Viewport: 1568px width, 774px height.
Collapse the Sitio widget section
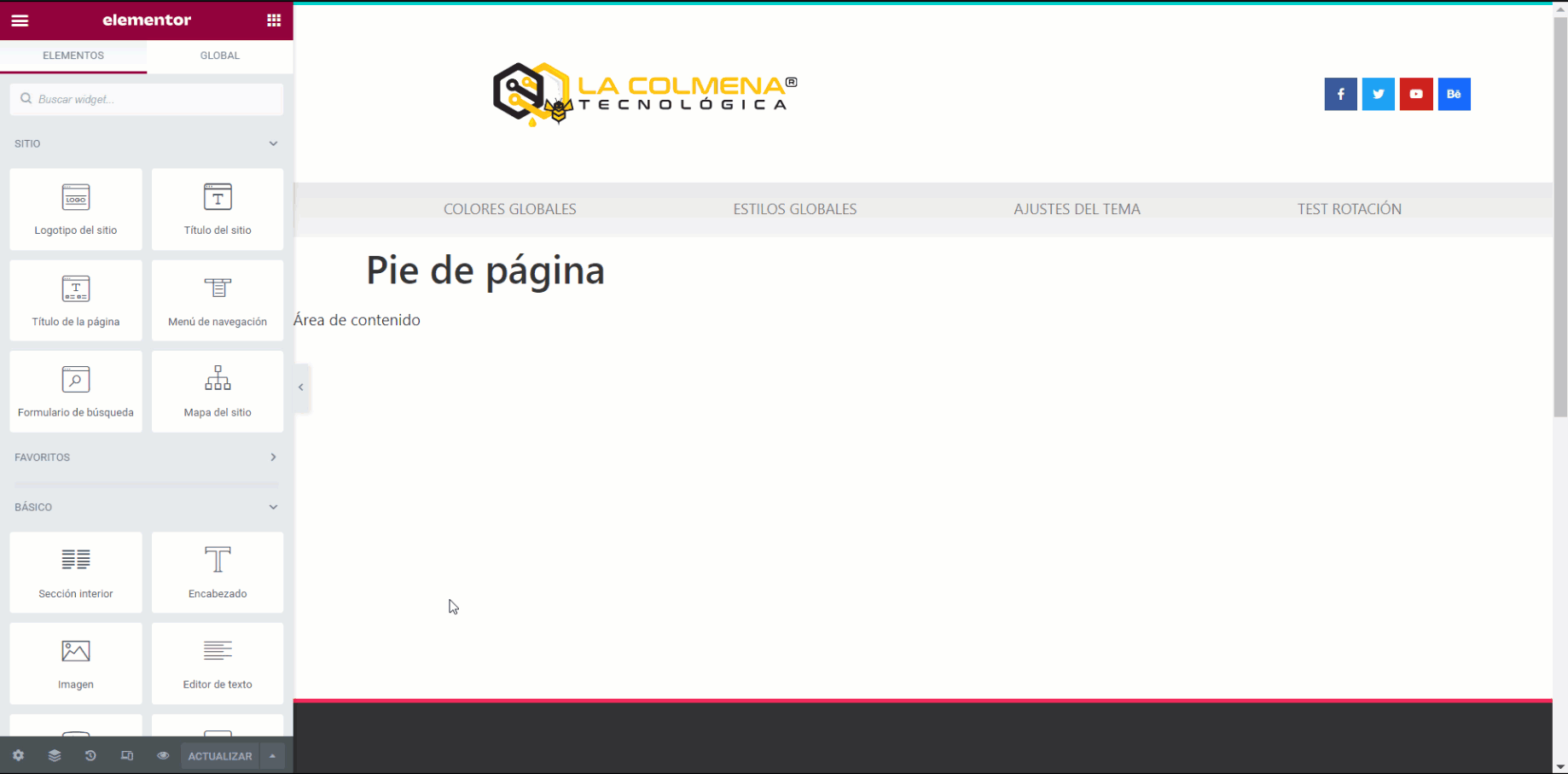[x=273, y=143]
